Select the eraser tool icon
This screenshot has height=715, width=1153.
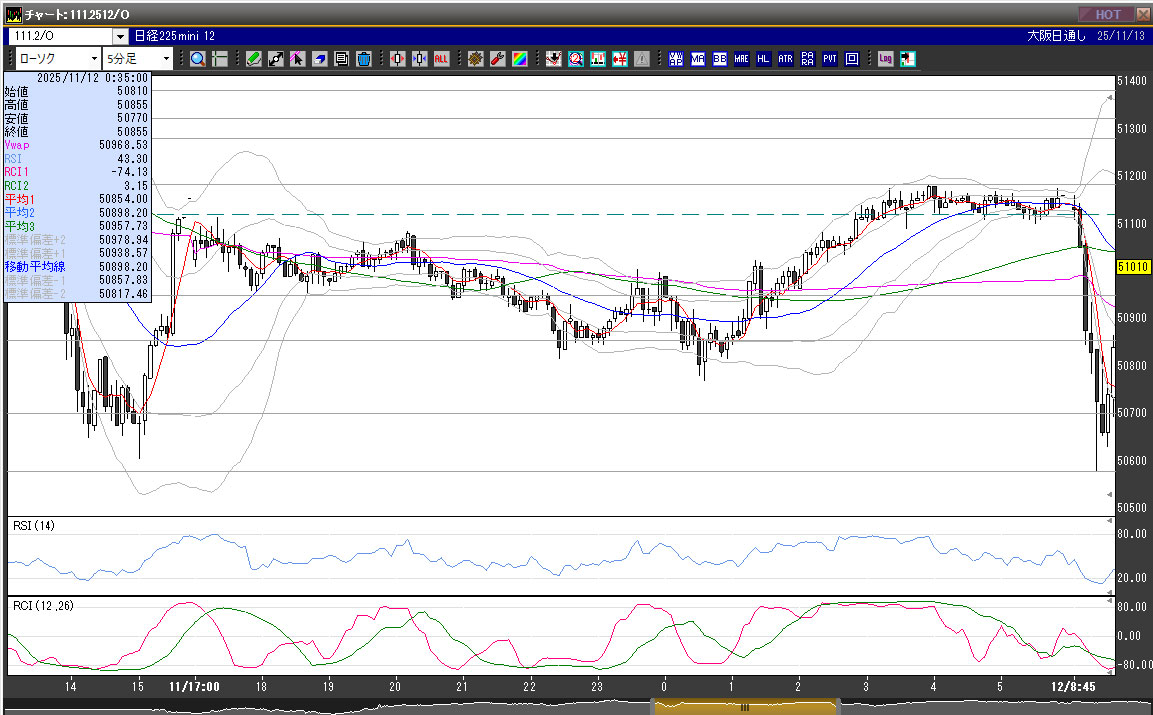(x=319, y=59)
